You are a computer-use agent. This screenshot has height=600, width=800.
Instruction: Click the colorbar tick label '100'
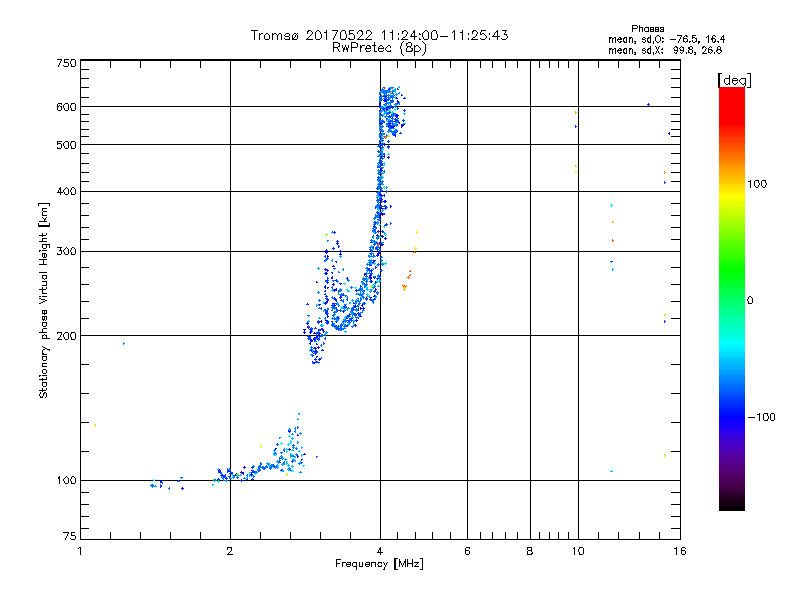(757, 184)
